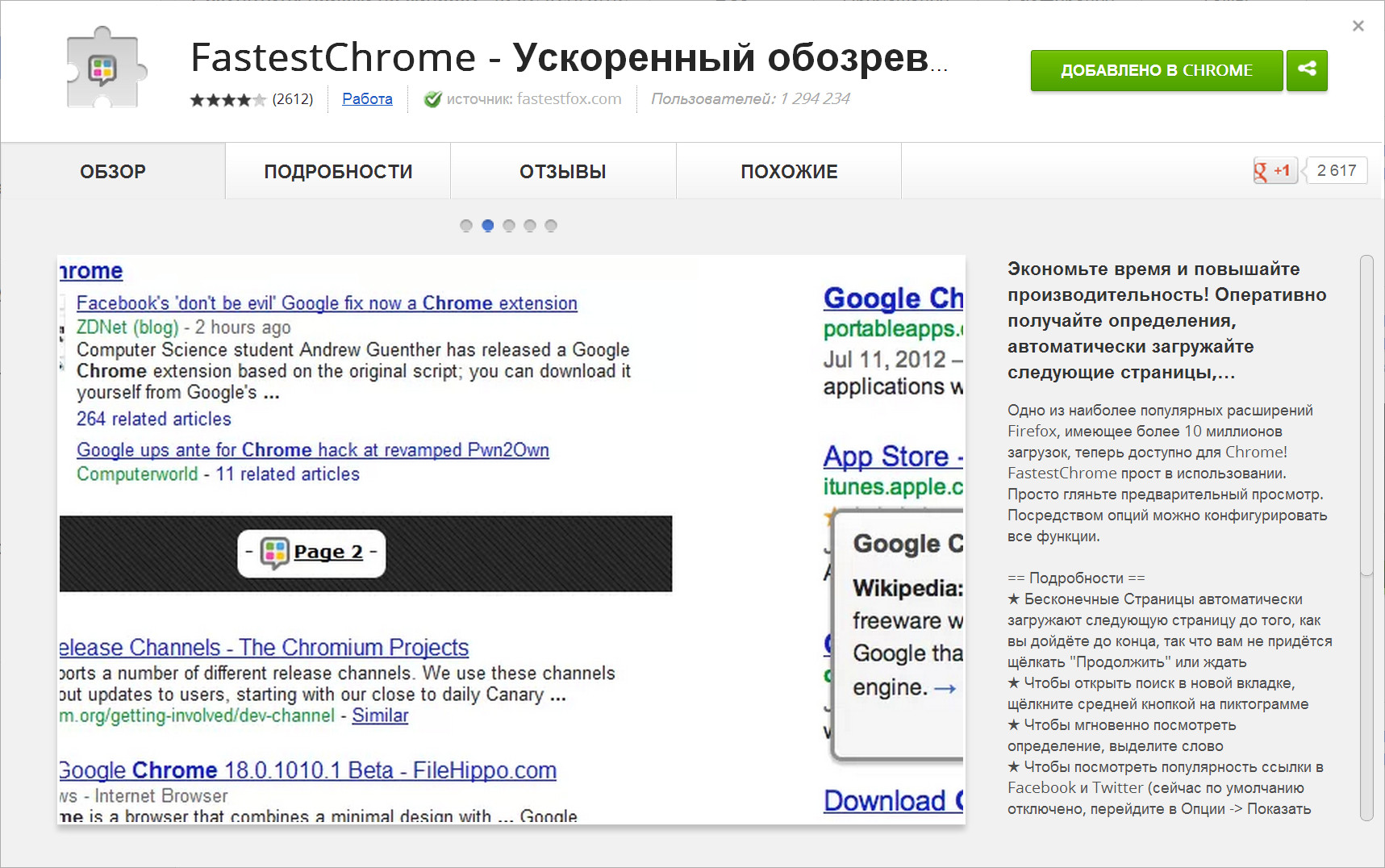Click the description panel scrollbar
1385x868 pixels.
pos(1366,415)
